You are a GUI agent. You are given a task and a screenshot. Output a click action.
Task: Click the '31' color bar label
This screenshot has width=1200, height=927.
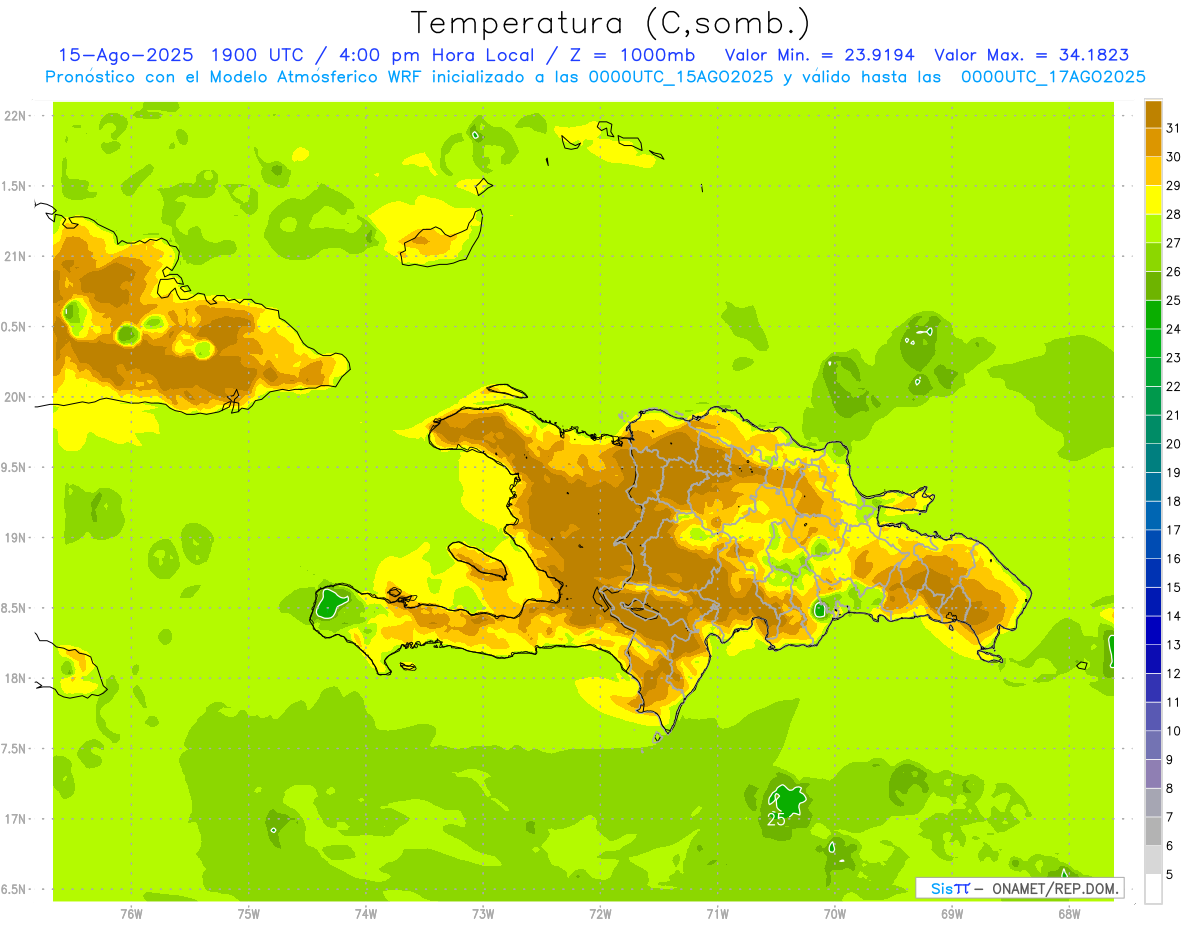(x=1174, y=128)
